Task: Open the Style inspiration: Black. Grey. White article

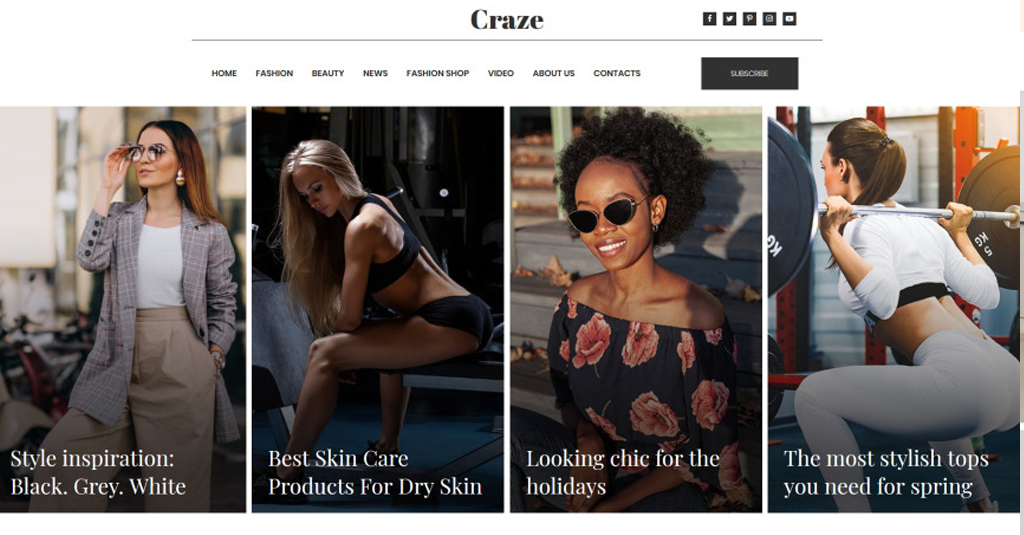Action: click(98, 472)
